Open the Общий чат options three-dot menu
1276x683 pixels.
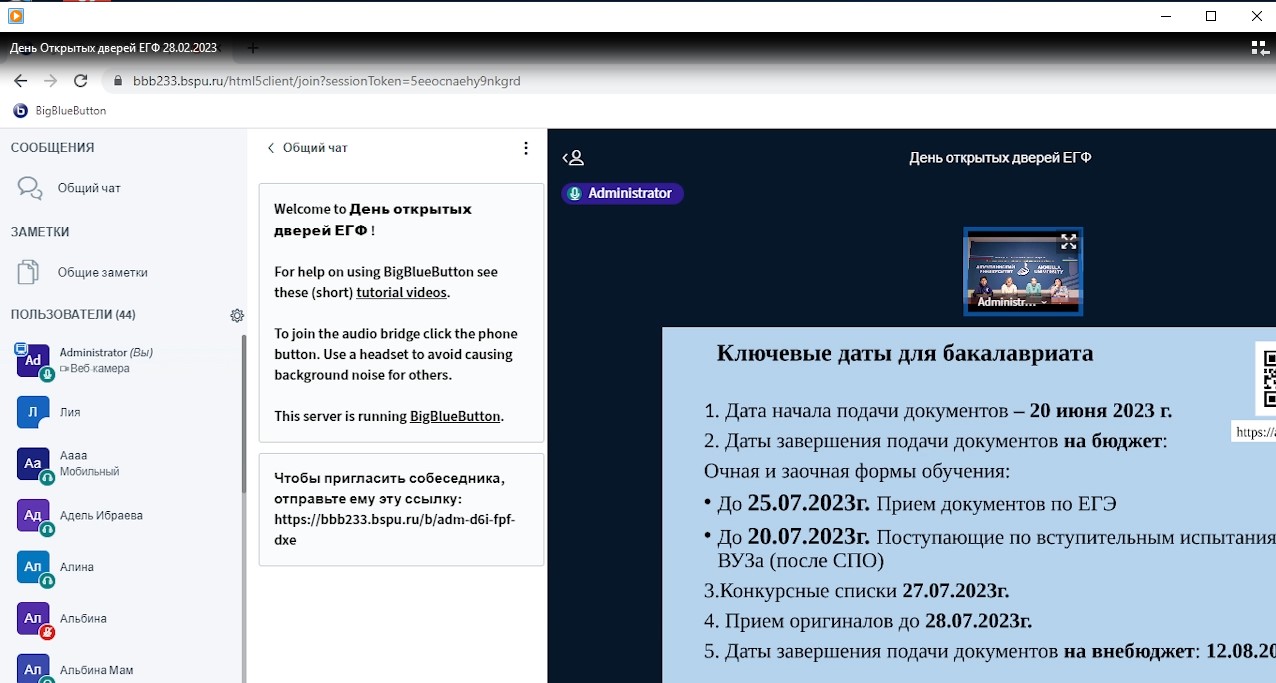click(526, 148)
